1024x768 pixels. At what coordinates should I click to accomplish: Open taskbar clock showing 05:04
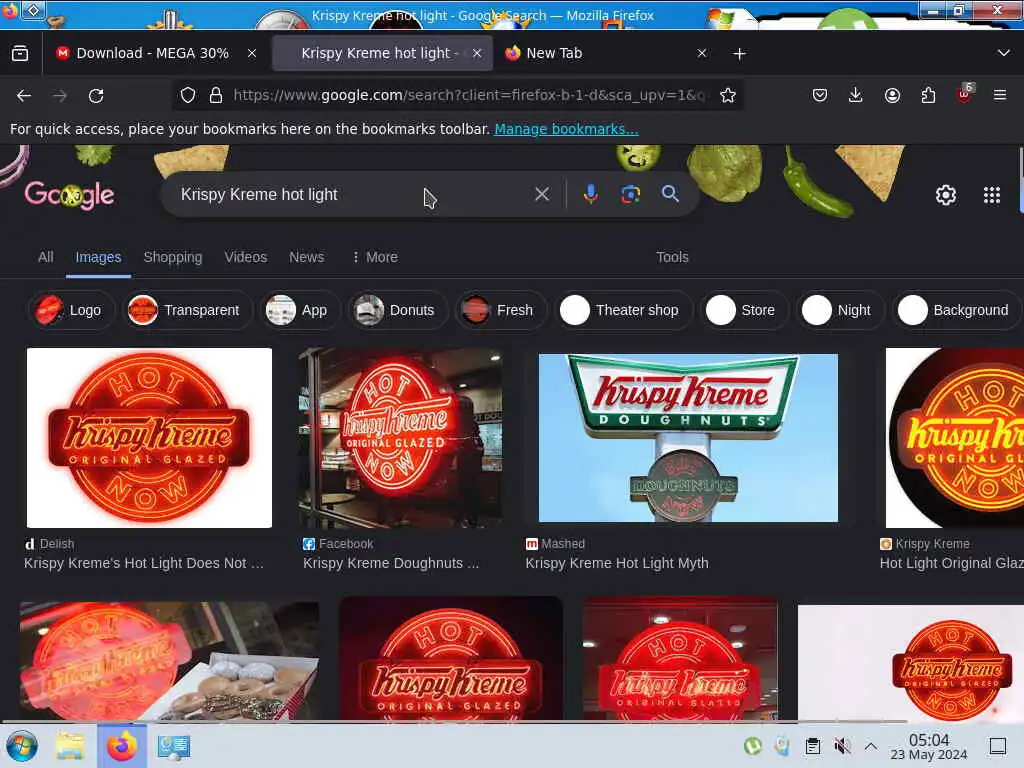pos(929,746)
